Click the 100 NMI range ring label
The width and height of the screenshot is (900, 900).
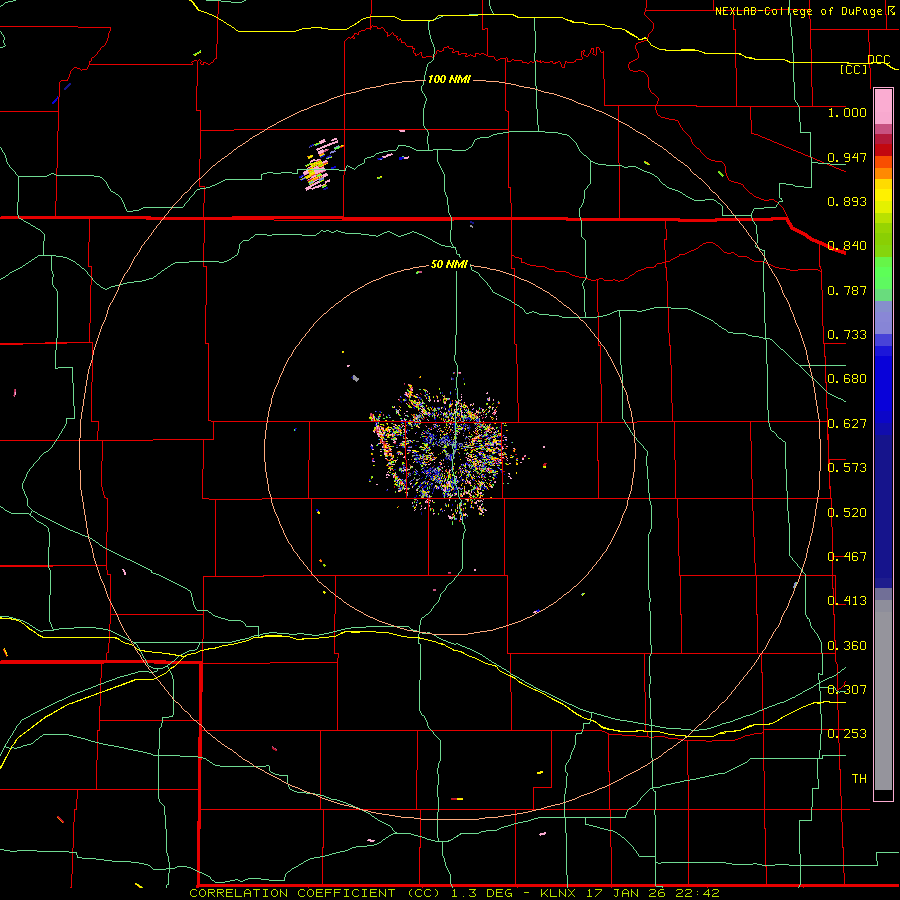click(449, 79)
